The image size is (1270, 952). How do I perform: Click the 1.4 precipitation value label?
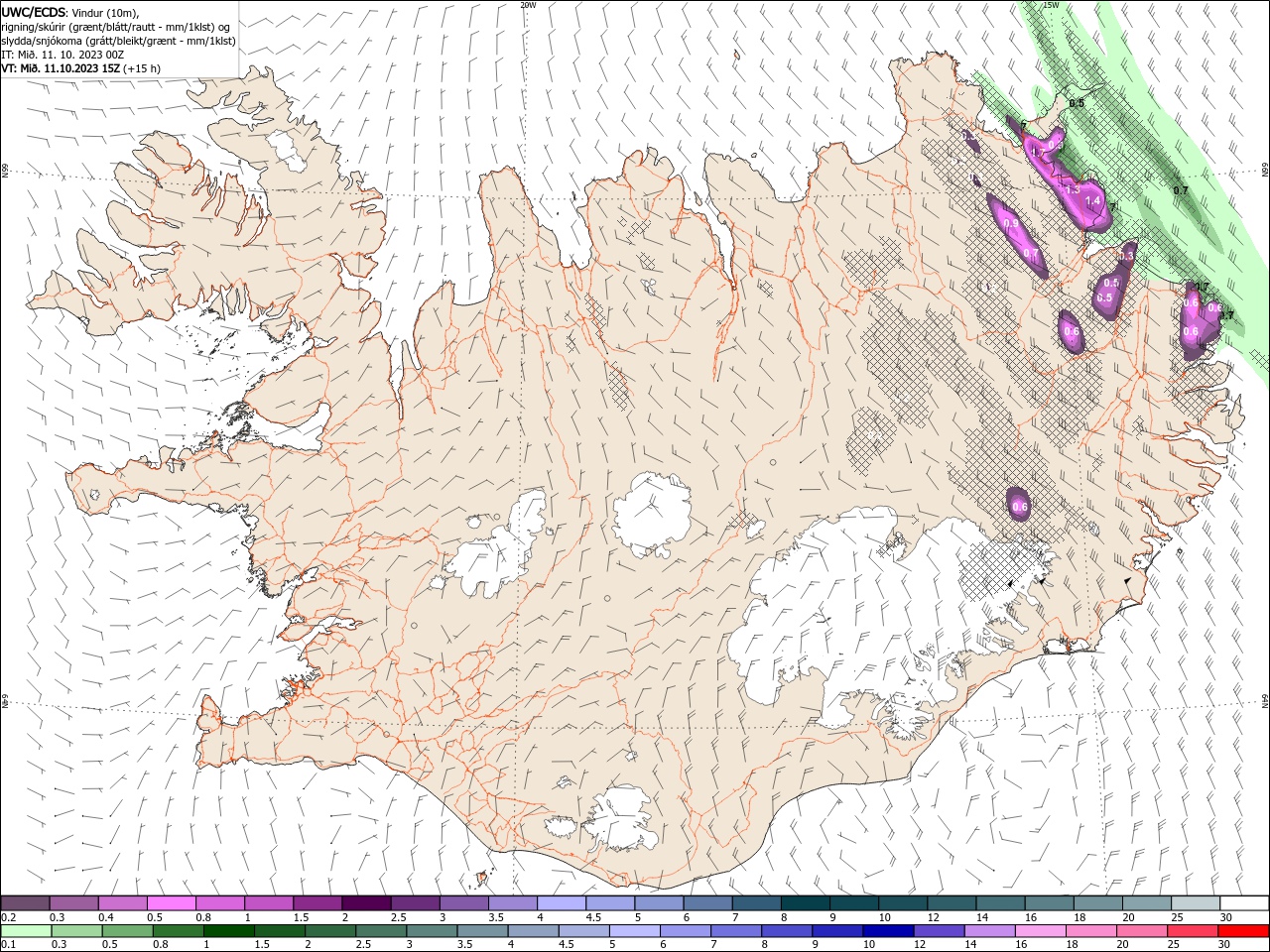[1094, 201]
